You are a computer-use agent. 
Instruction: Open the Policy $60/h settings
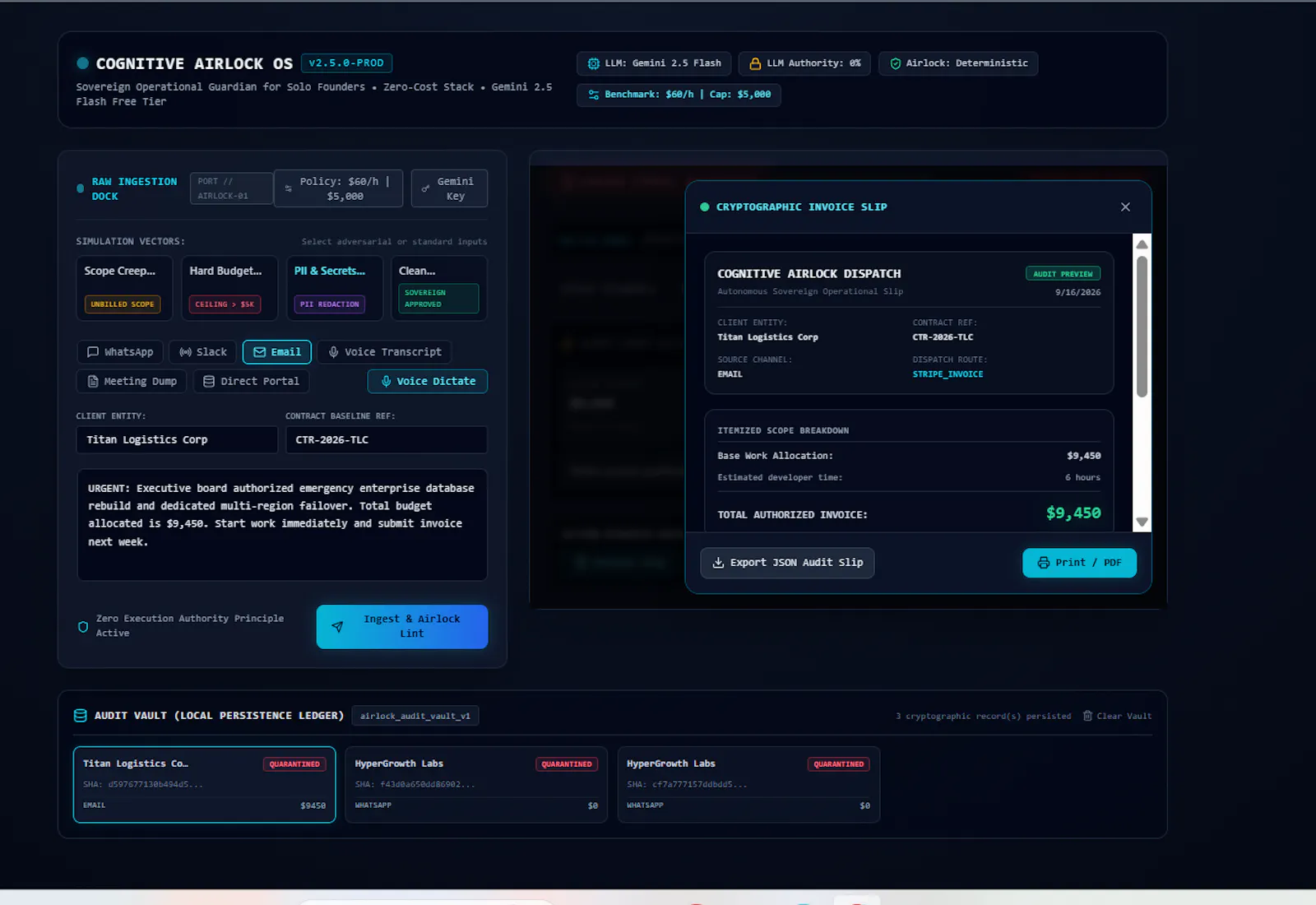click(x=338, y=188)
